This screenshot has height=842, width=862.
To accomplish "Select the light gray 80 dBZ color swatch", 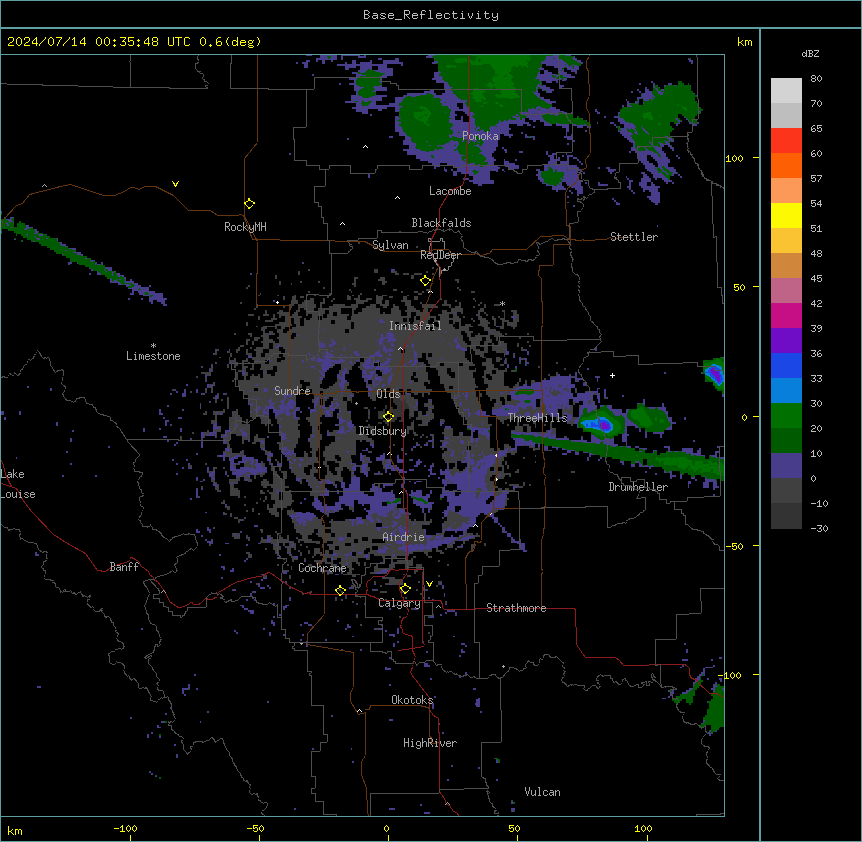I will (x=786, y=91).
